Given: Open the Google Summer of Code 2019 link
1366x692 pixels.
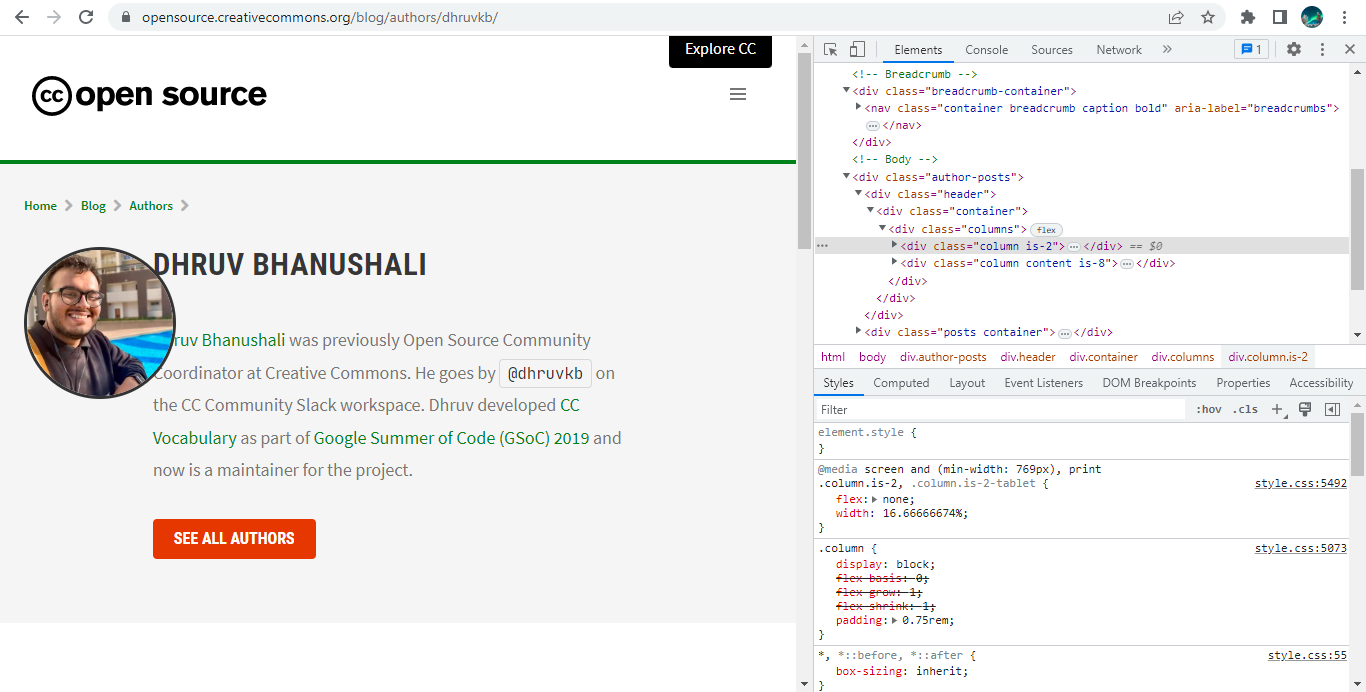Looking at the screenshot, I should click(x=452, y=438).
